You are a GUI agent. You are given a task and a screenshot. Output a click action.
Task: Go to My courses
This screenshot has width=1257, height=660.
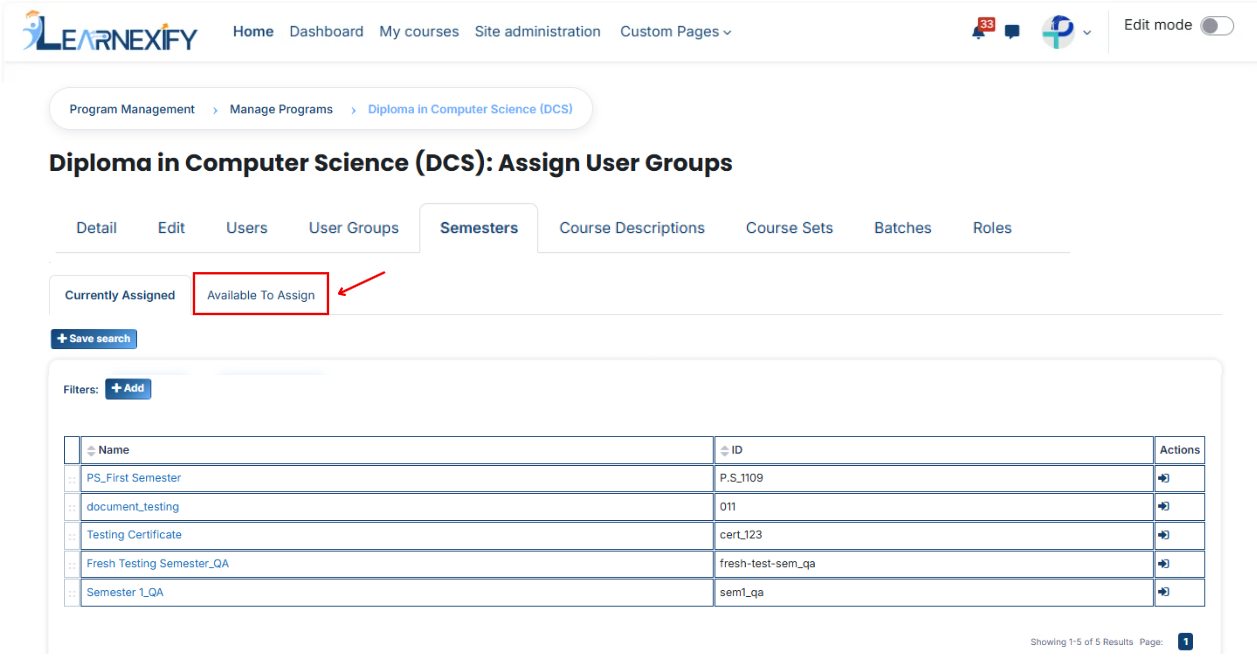coord(419,32)
